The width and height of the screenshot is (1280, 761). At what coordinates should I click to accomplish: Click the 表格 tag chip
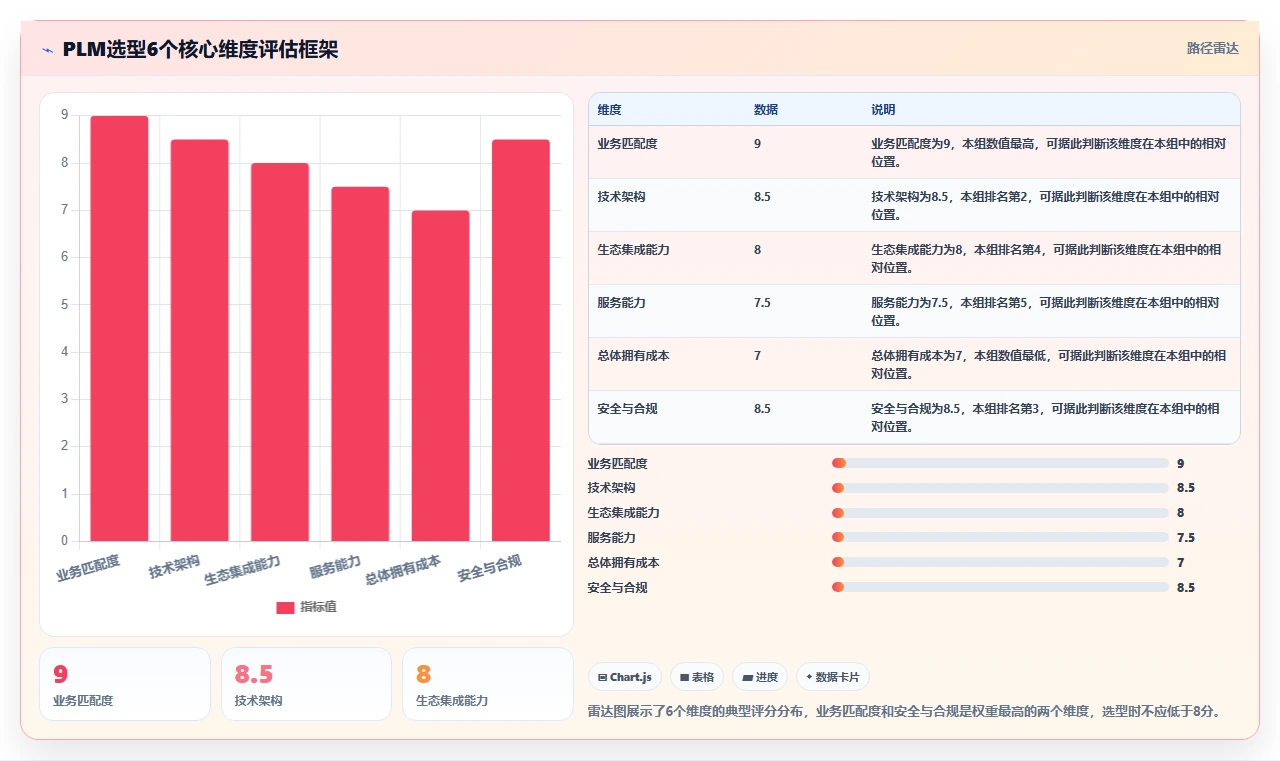pos(697,677)
